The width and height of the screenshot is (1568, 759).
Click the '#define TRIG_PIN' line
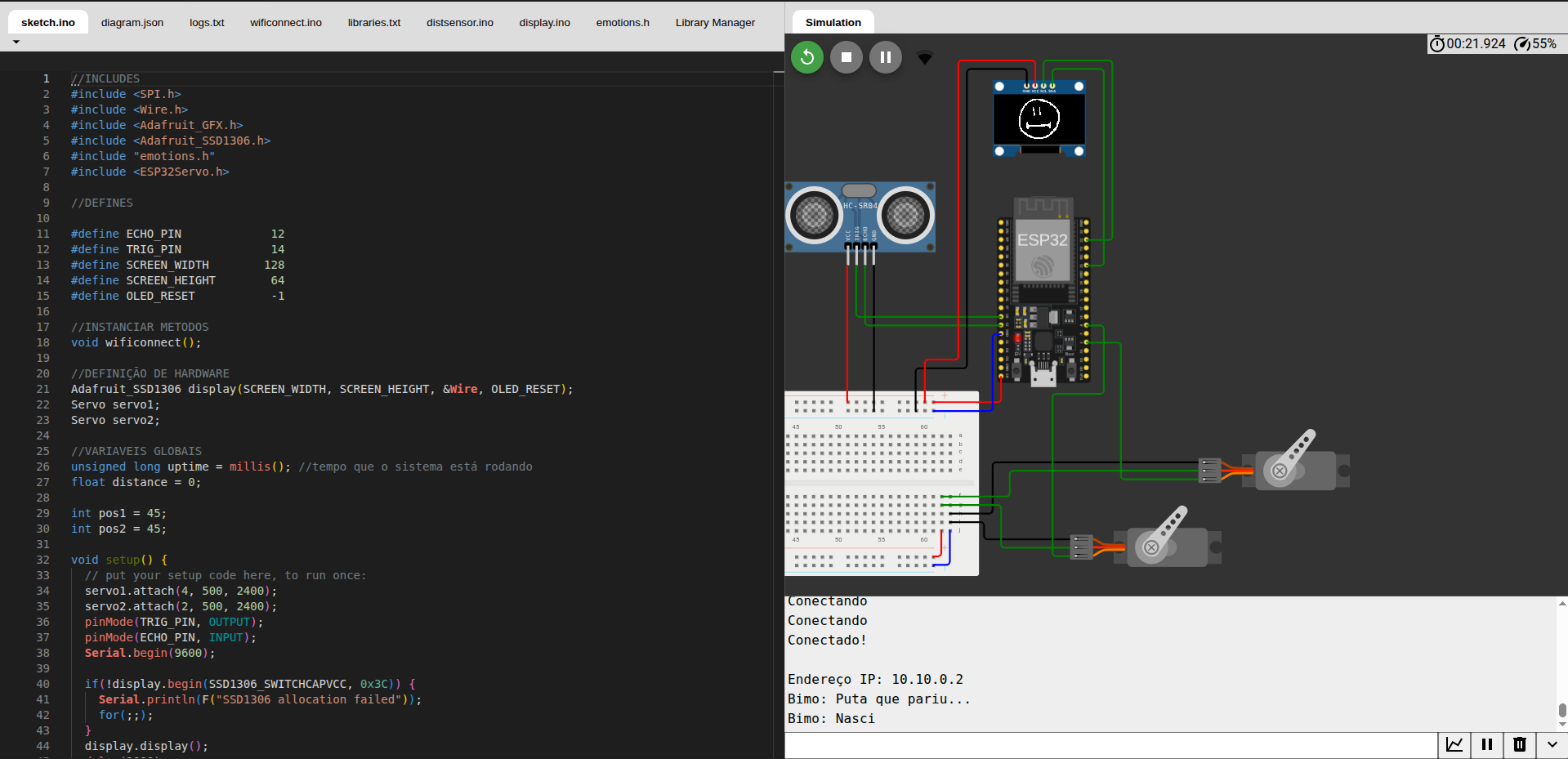[x=178, y=249]
